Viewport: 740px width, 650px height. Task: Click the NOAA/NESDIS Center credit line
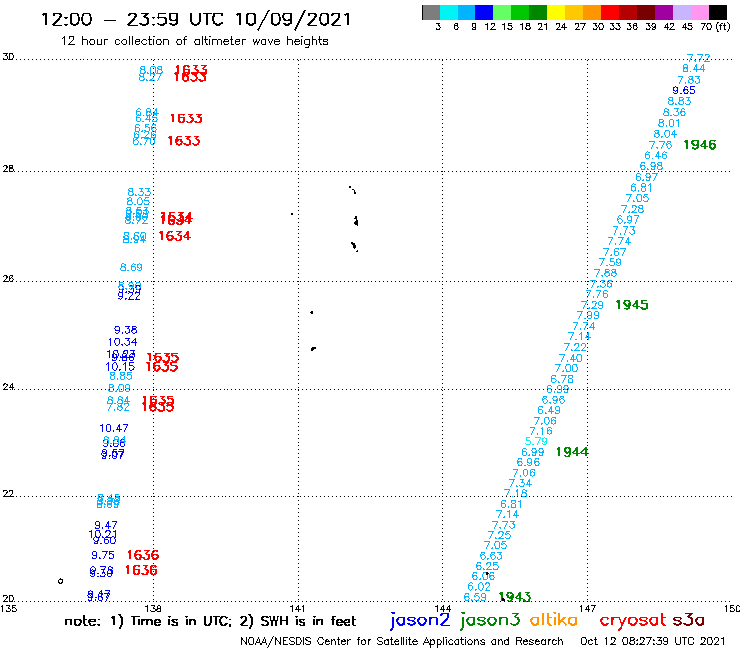point(402,641)
